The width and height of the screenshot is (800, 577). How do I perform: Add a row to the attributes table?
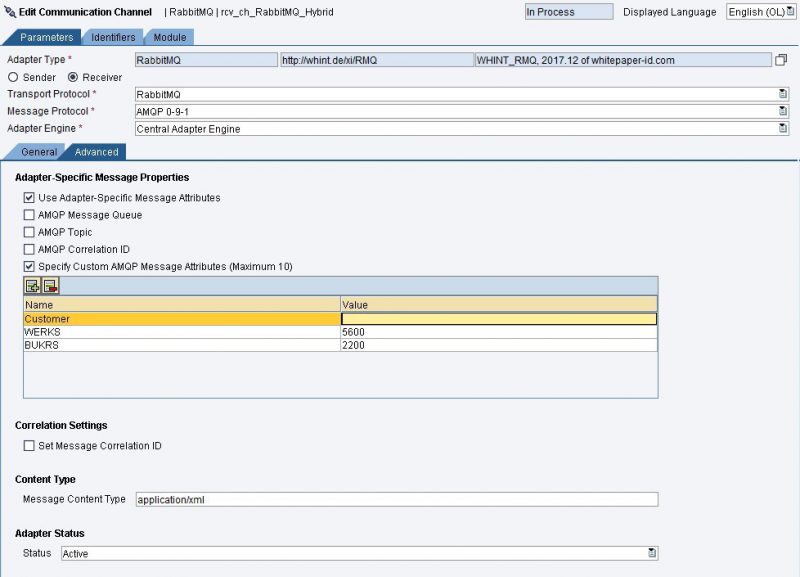coord(32,286)
